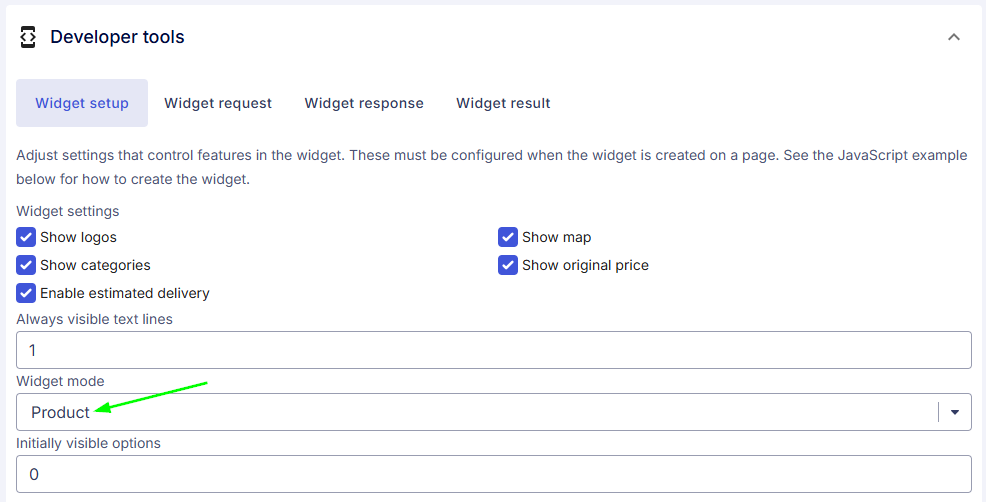Click the Always visible text lines input
Image resolution: width=986 pixels, height=502 pixels.
point(494,350)
